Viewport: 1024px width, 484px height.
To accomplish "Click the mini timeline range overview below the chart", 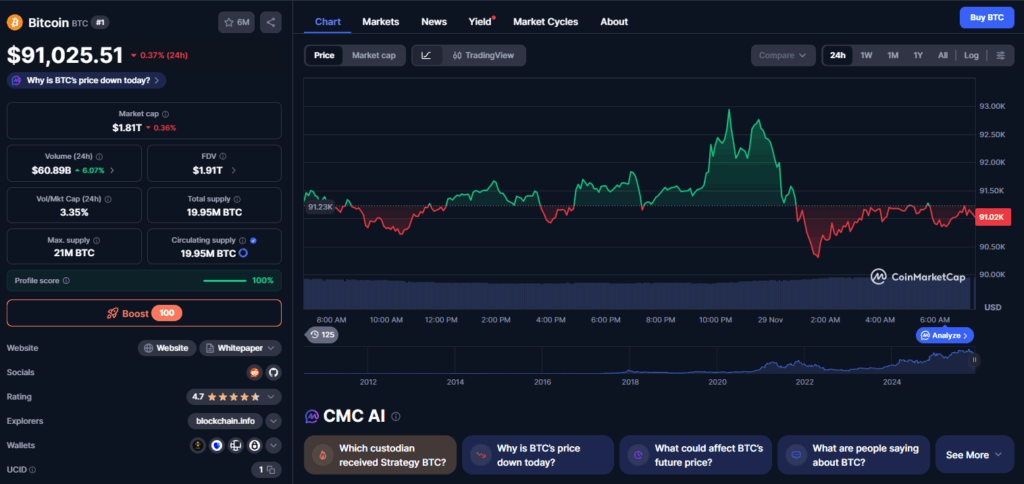I will 640,363.
